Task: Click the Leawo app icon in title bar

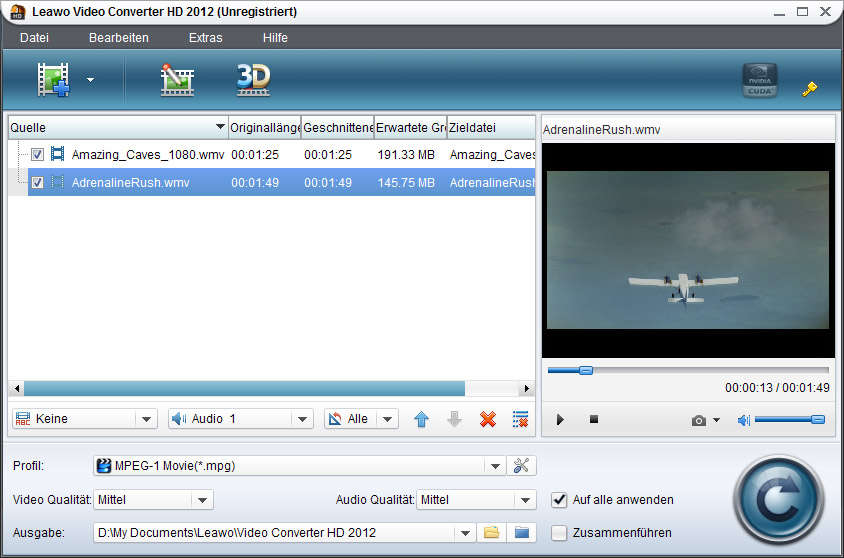Action: pos(18,11)
